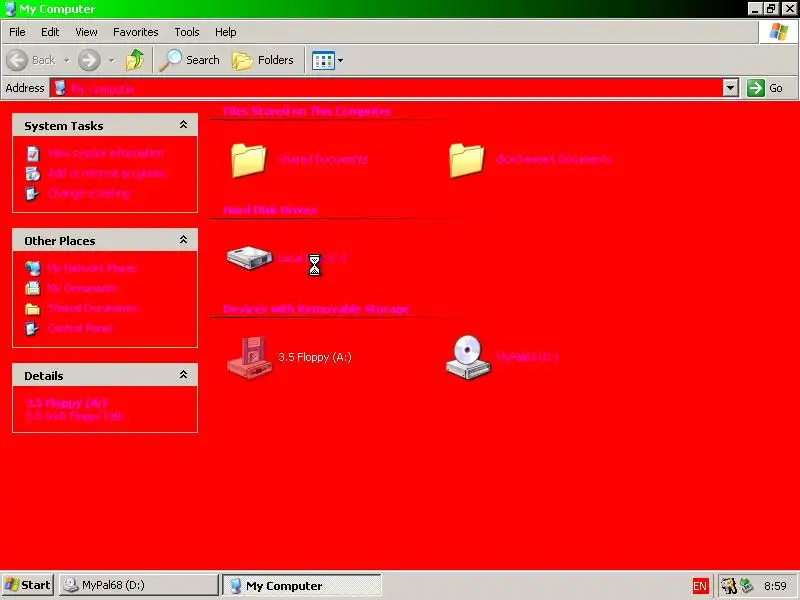Image resolution: width=800 pixels, height=600 pixels.
Task: Click the first system tray icon
Action: [729, 586]
